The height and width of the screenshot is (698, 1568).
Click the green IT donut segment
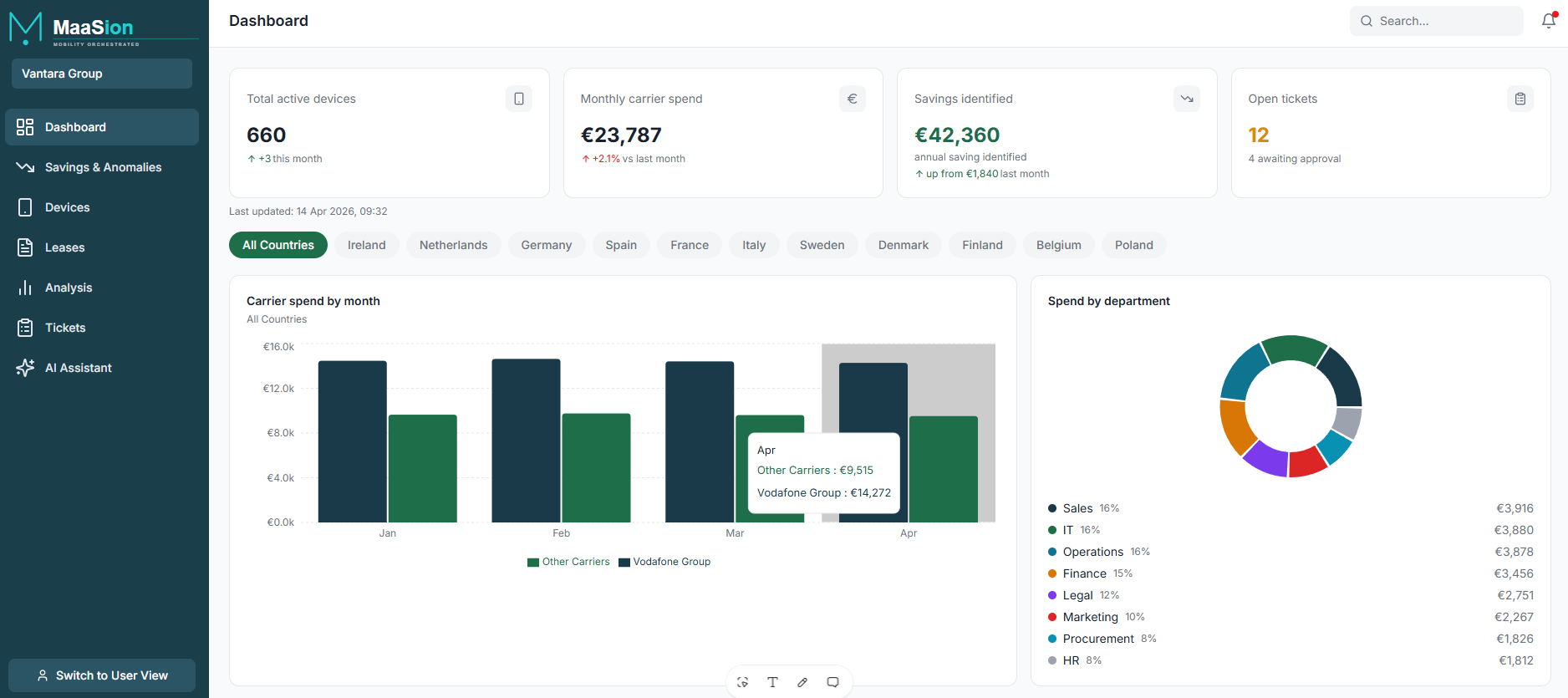click(x=1293, y=348)
